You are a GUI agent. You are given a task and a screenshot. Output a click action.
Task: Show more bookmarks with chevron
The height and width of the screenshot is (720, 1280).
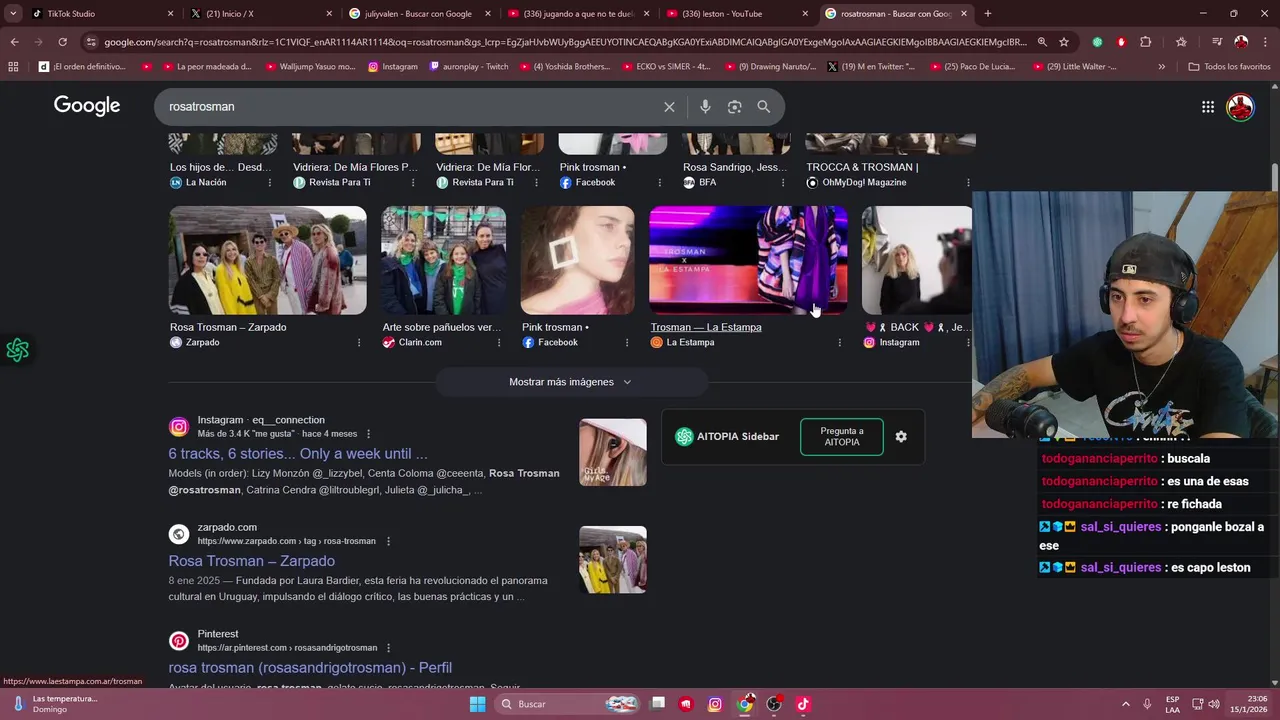pos(1161,67)
